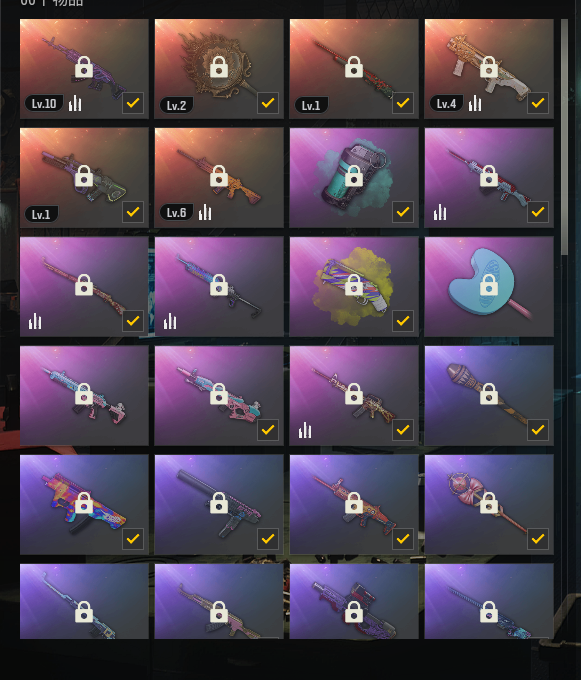Click the lock on the ornate golden mirror

tap(219, 67)
